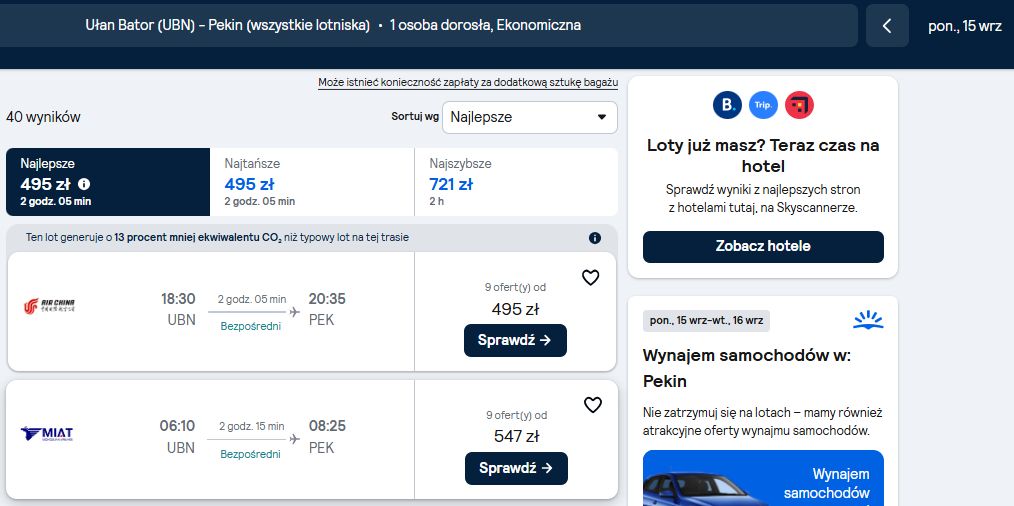Click Sprawdź for the Air China flight

pos(515,340)
